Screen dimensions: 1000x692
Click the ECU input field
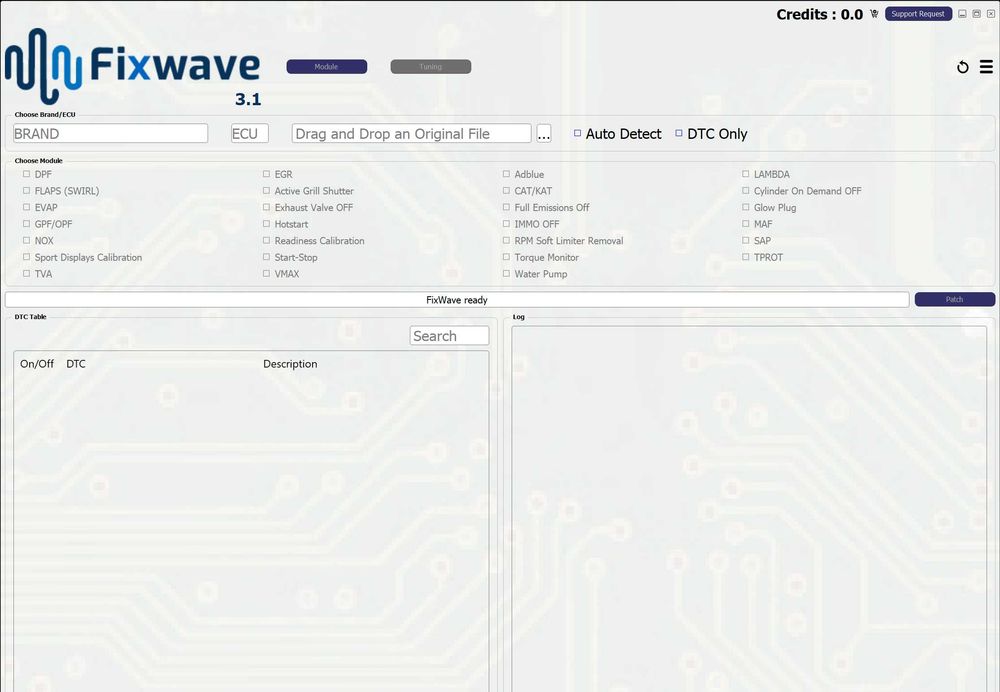click(249, 133)
